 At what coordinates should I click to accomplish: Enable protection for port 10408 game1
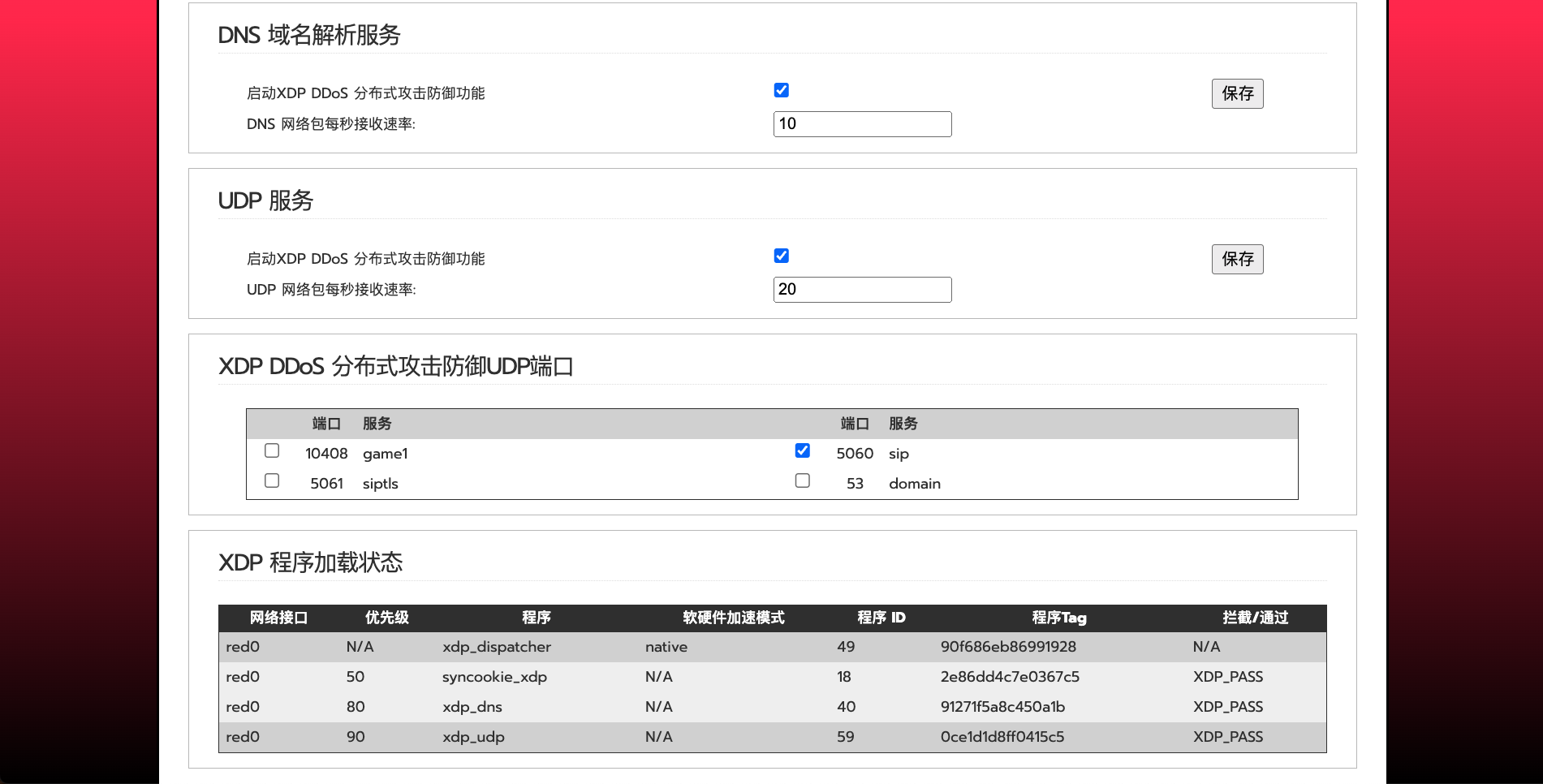coord(272,450)
